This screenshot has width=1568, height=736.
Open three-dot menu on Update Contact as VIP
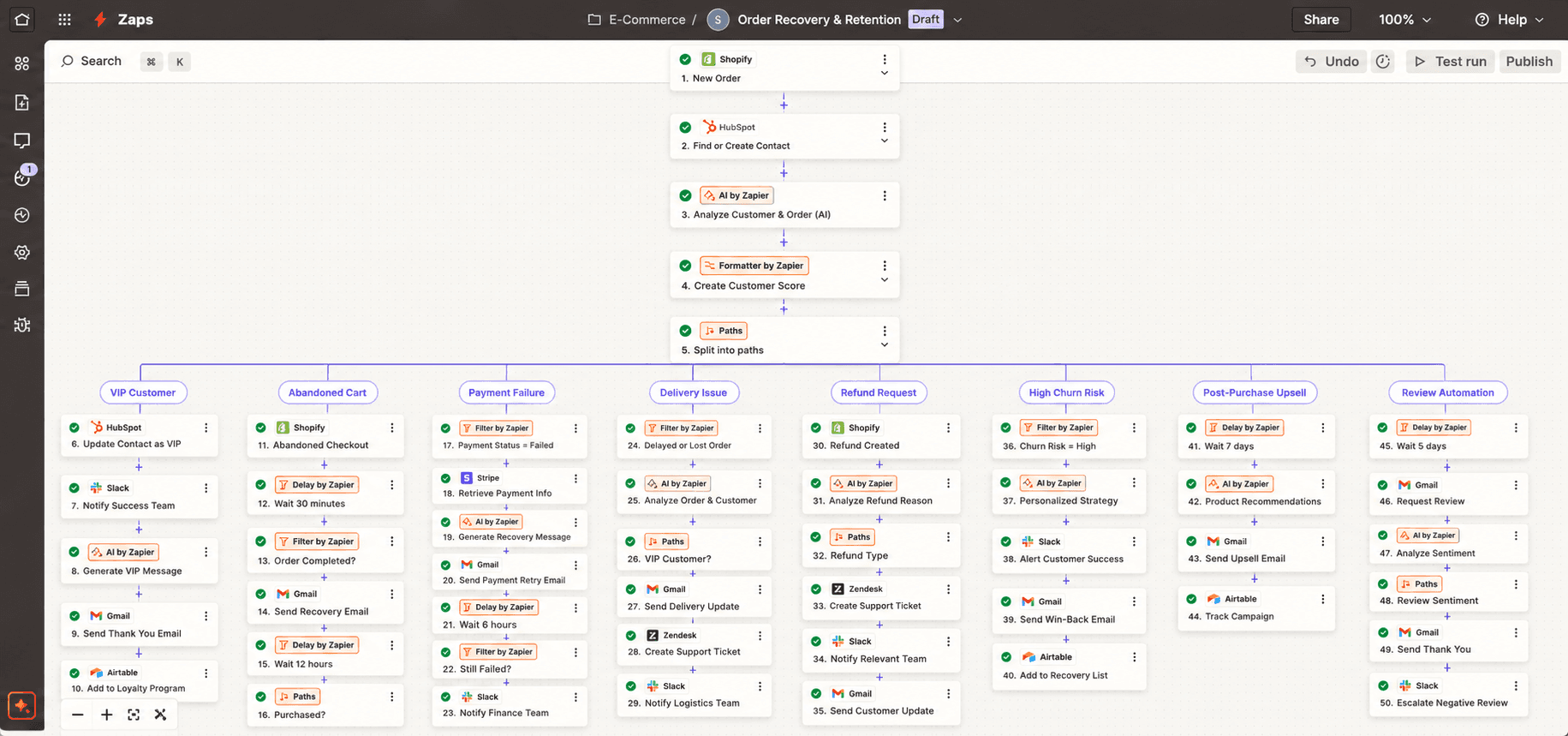[x=206, y=428]
